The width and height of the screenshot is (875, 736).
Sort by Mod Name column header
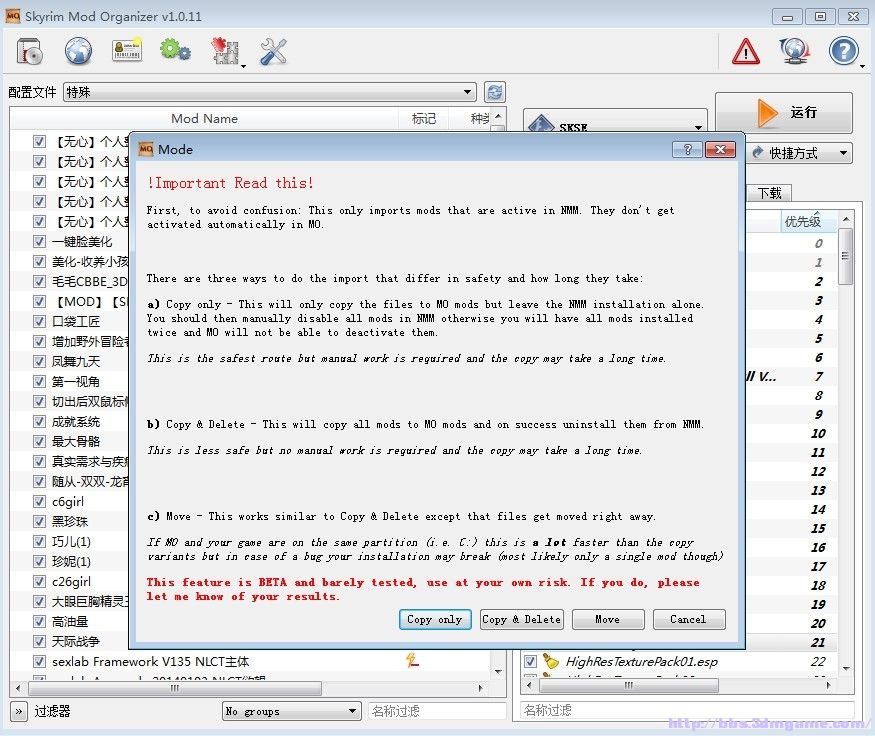pos(204,118)
